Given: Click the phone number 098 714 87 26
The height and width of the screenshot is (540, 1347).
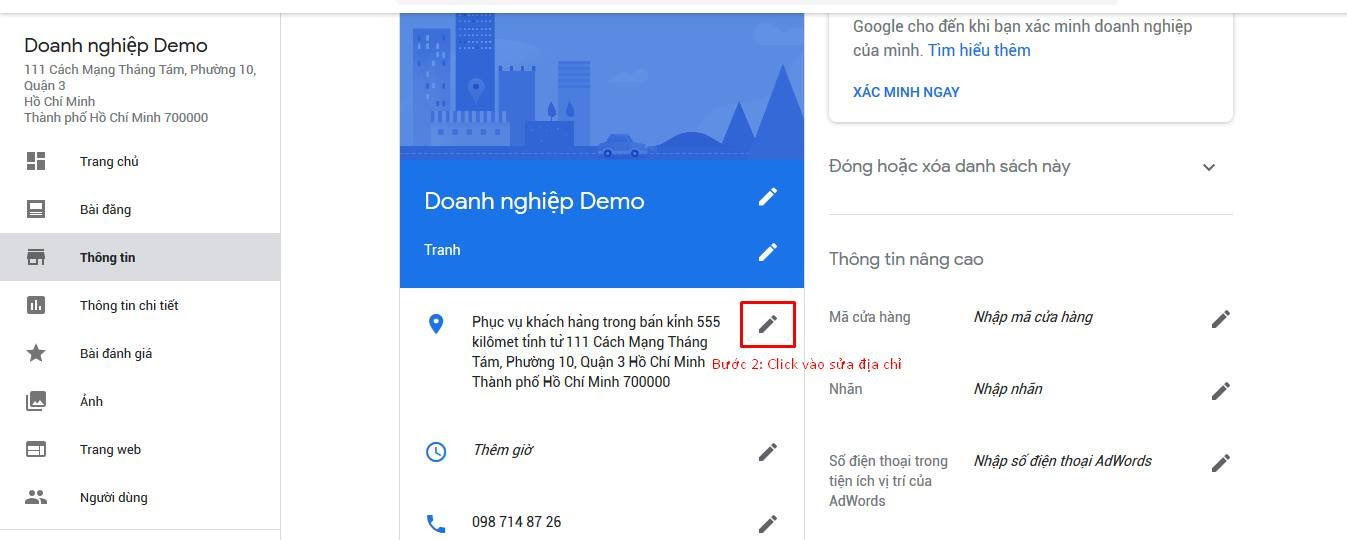Looking at the screenshot, I should tap(516, 522).
